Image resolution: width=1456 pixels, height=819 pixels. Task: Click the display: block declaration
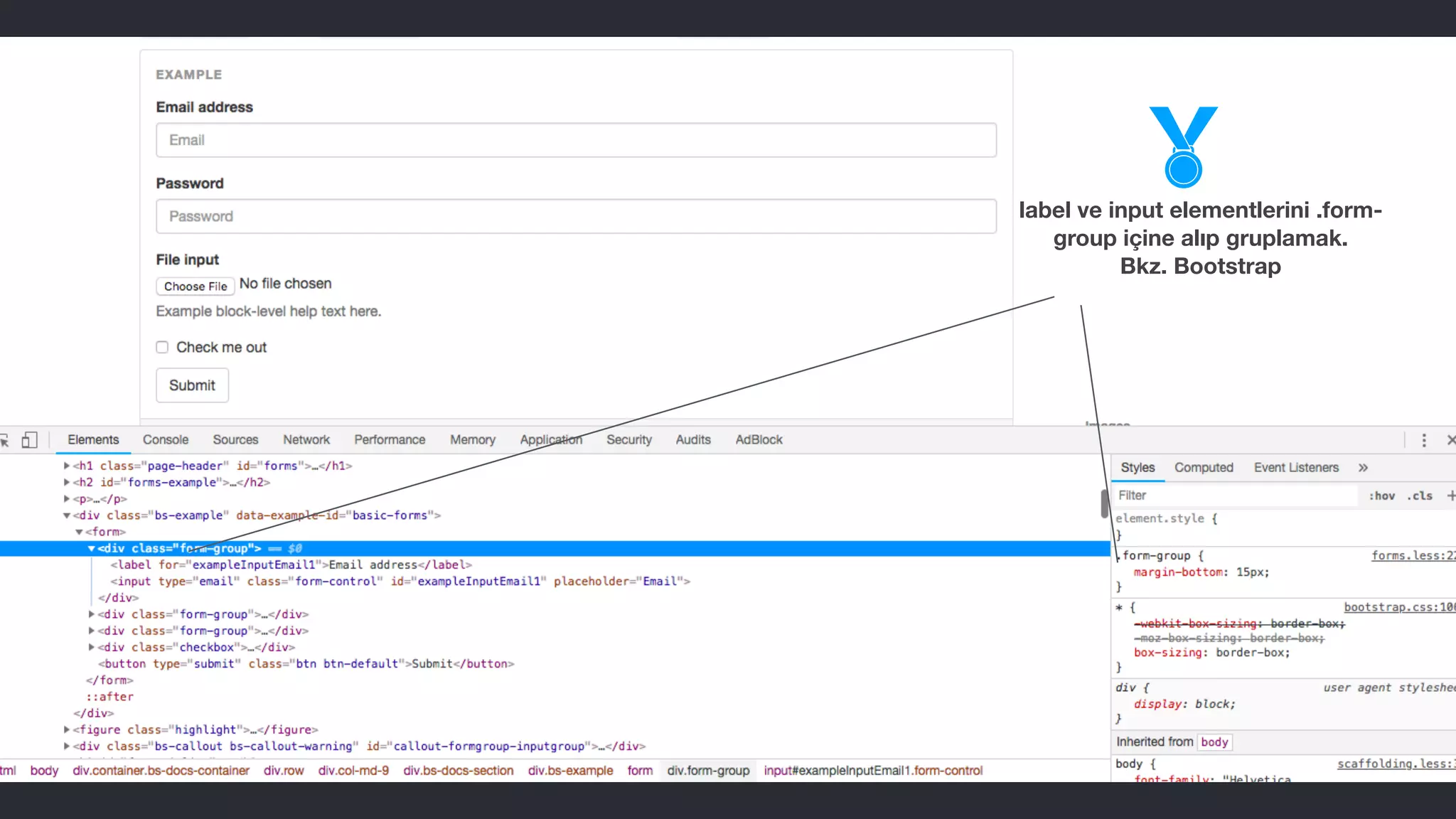[1184, 704]
